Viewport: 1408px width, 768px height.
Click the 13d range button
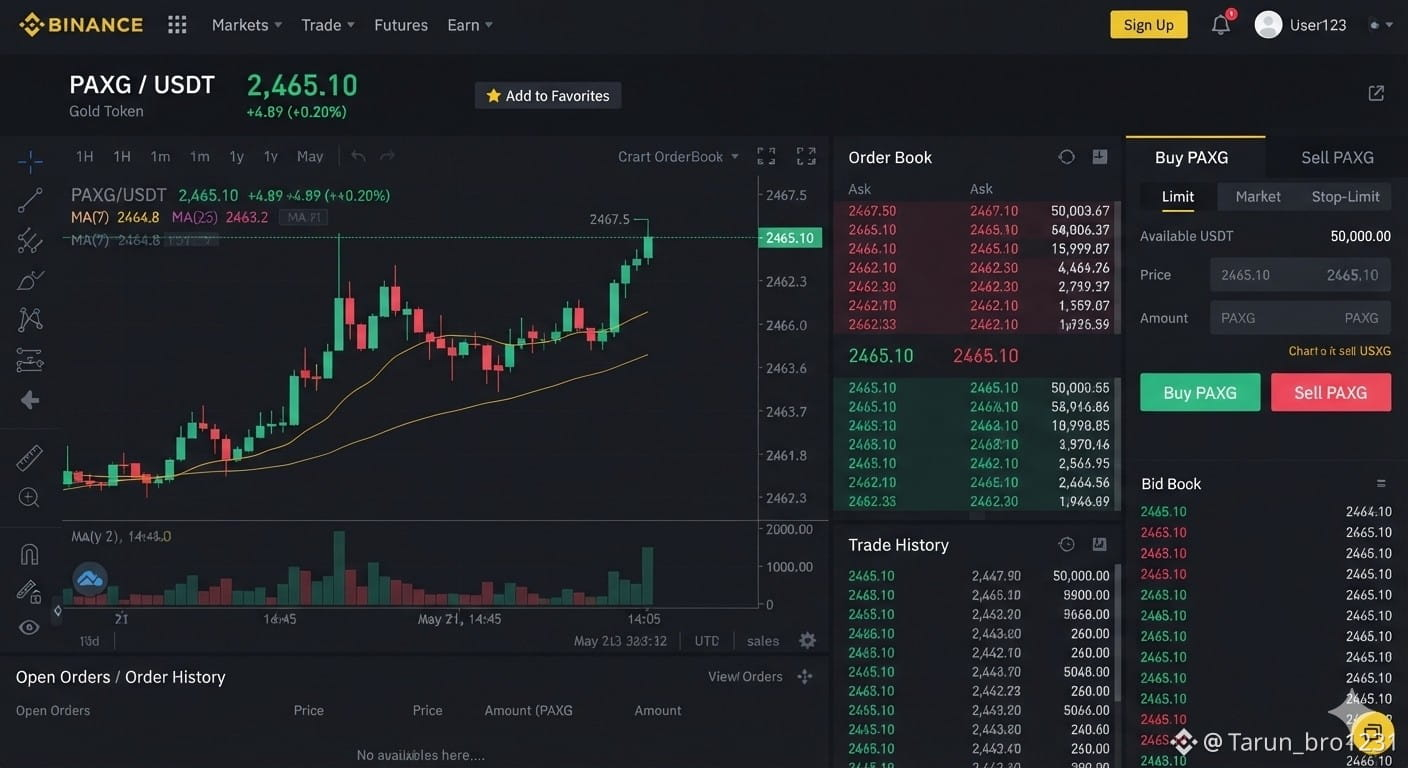coord(90,641)
